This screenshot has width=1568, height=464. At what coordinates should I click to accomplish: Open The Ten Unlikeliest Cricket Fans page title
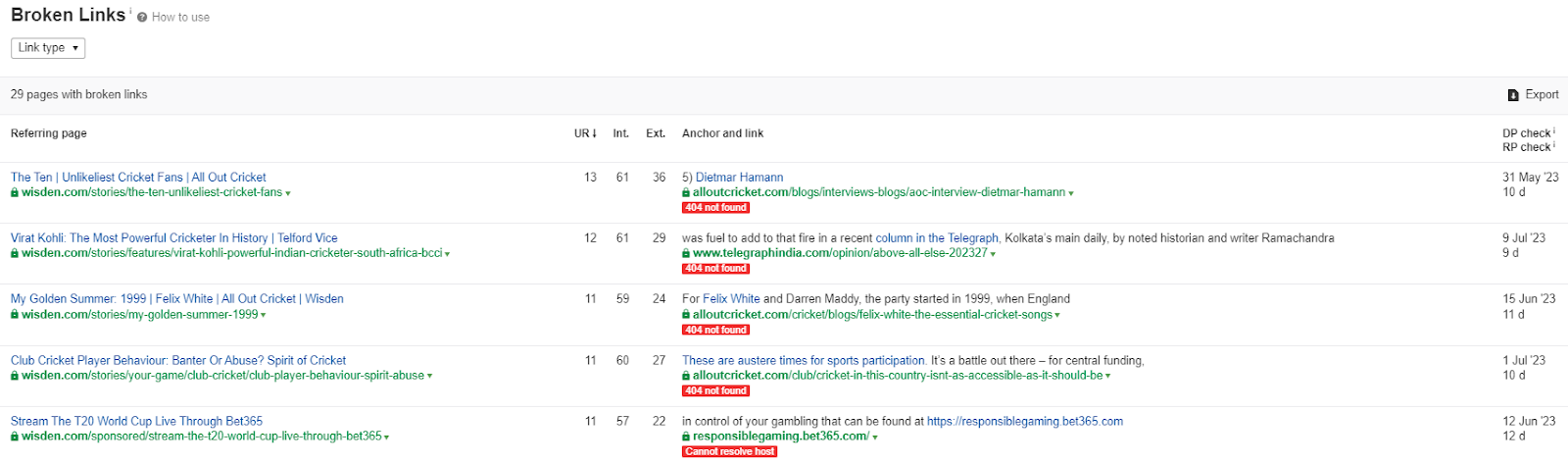[x=138, y=178]
